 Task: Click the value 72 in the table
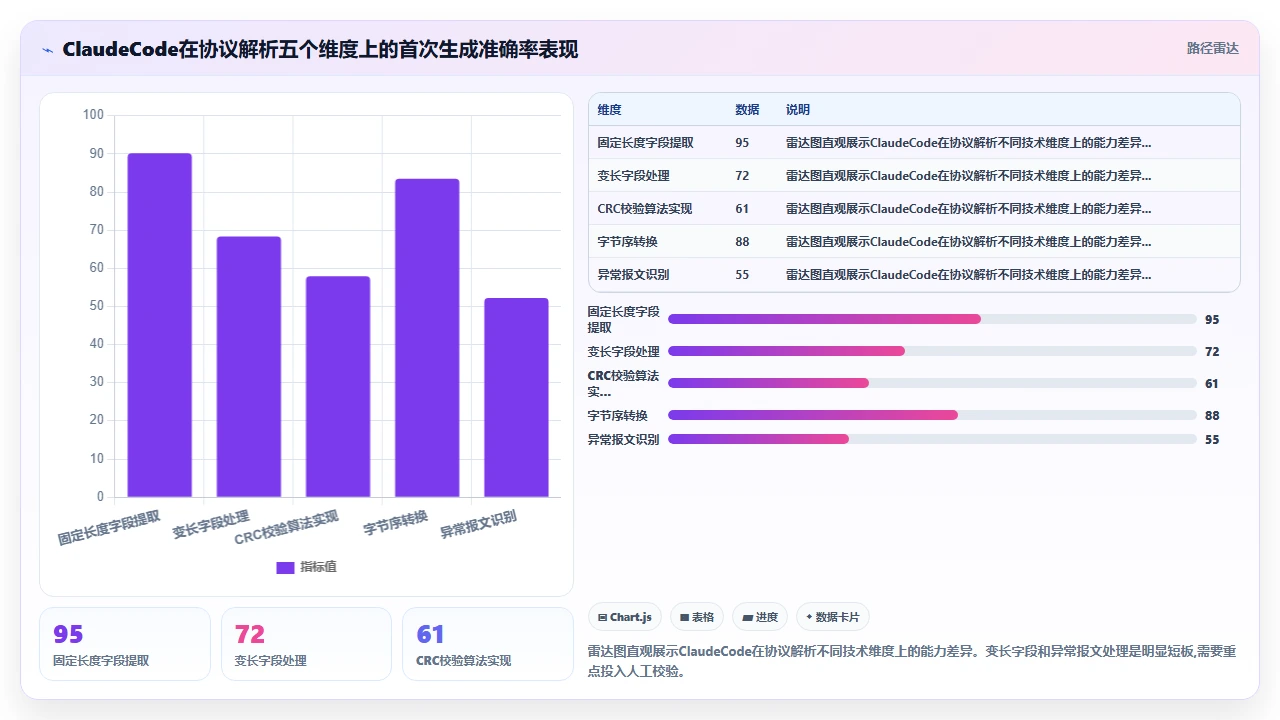pos(742,176)
